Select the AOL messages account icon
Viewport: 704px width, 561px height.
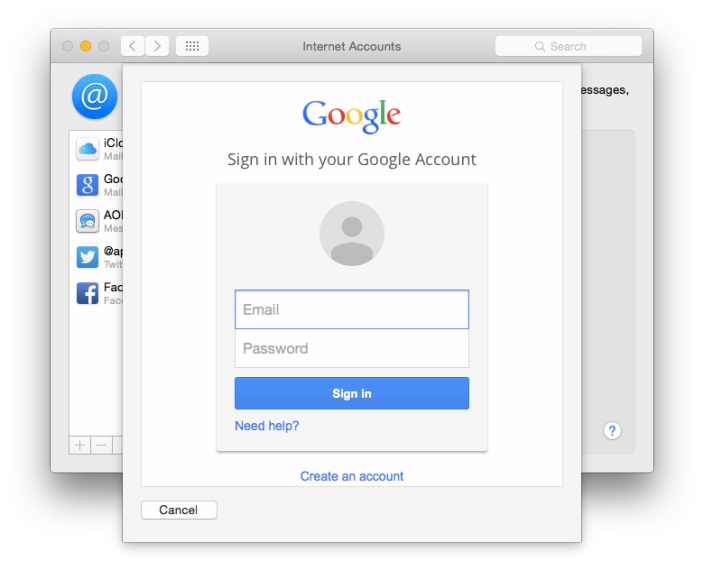(x=88, y=221)
